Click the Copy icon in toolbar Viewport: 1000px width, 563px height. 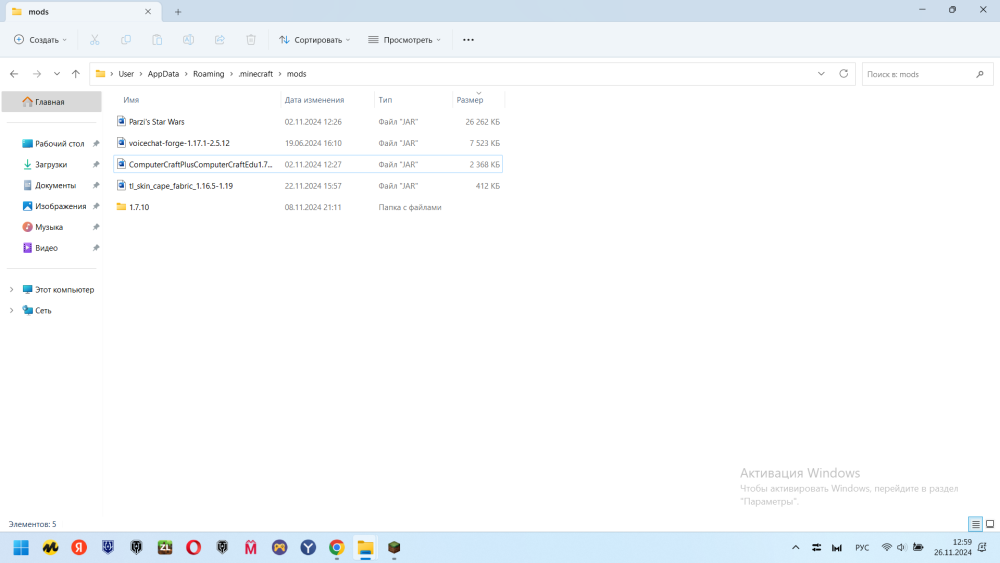click(126, 40)
